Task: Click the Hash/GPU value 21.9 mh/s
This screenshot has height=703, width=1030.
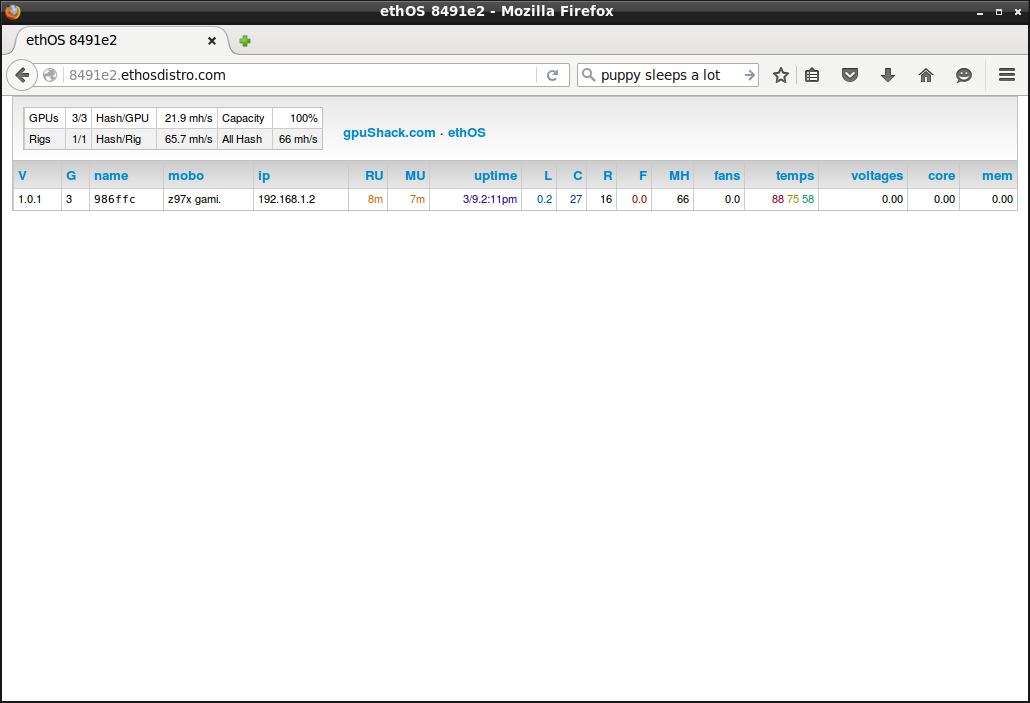Action: pos(189,118)
